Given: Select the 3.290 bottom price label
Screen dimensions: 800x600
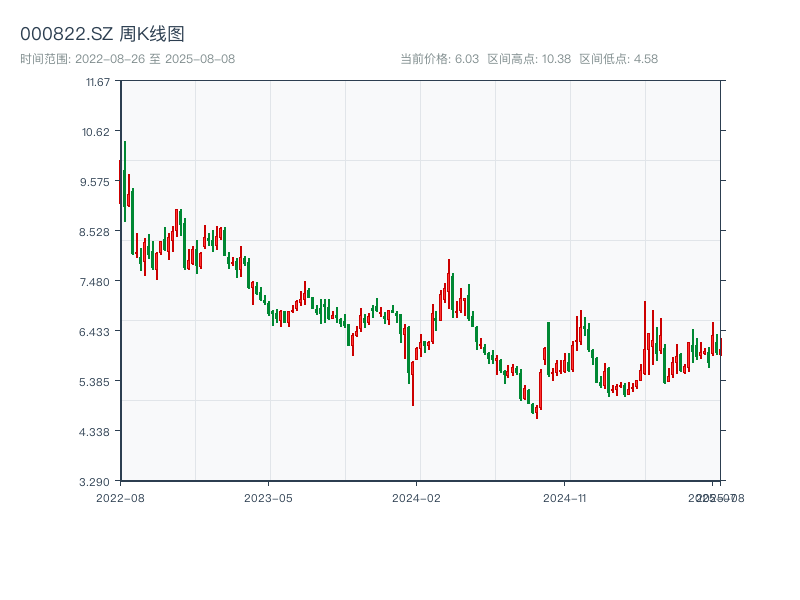Looking at the screenshot, I should [x=98, y=481].
